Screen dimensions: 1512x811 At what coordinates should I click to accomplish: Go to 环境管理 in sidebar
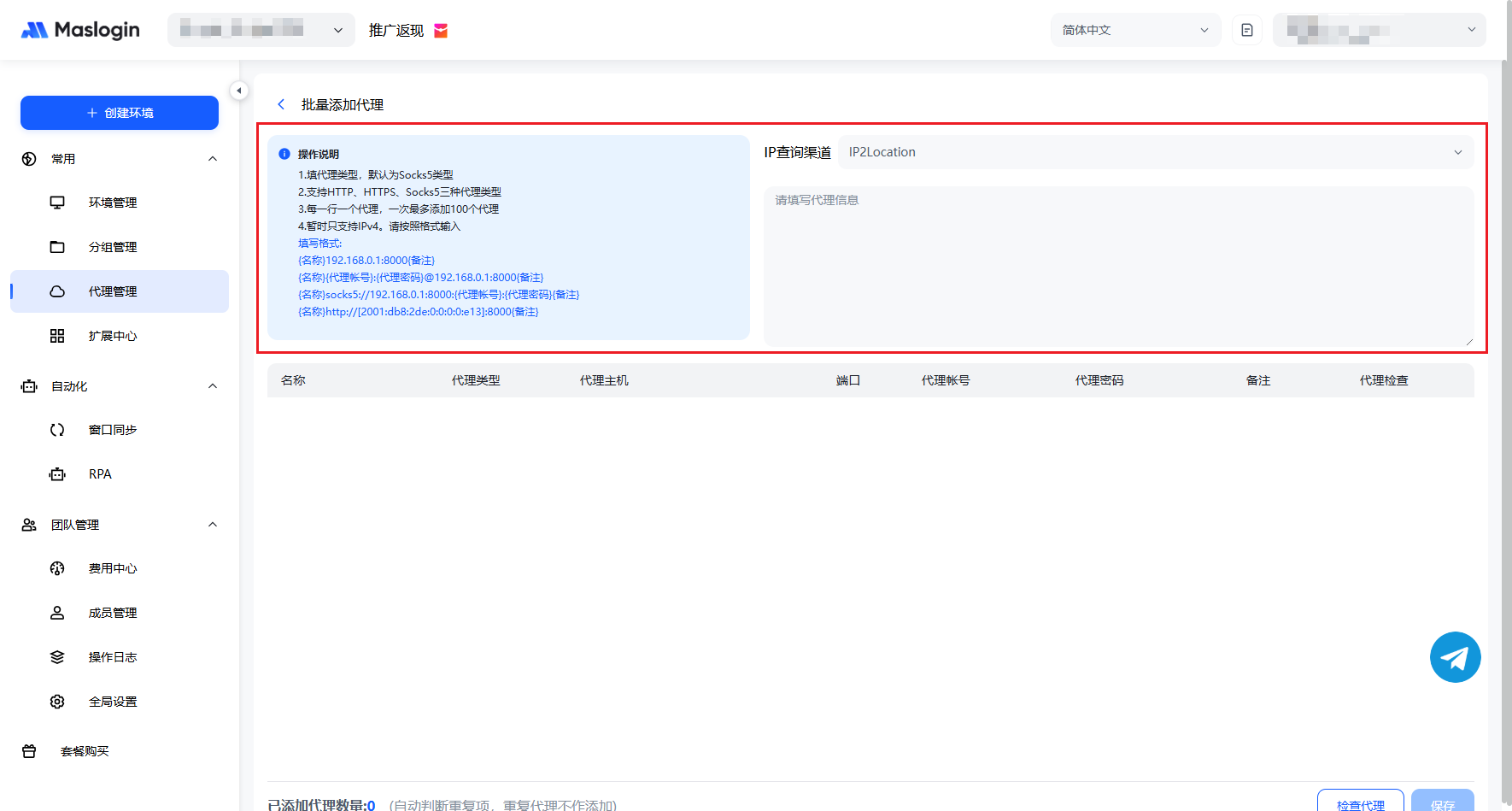pos(112,203)
